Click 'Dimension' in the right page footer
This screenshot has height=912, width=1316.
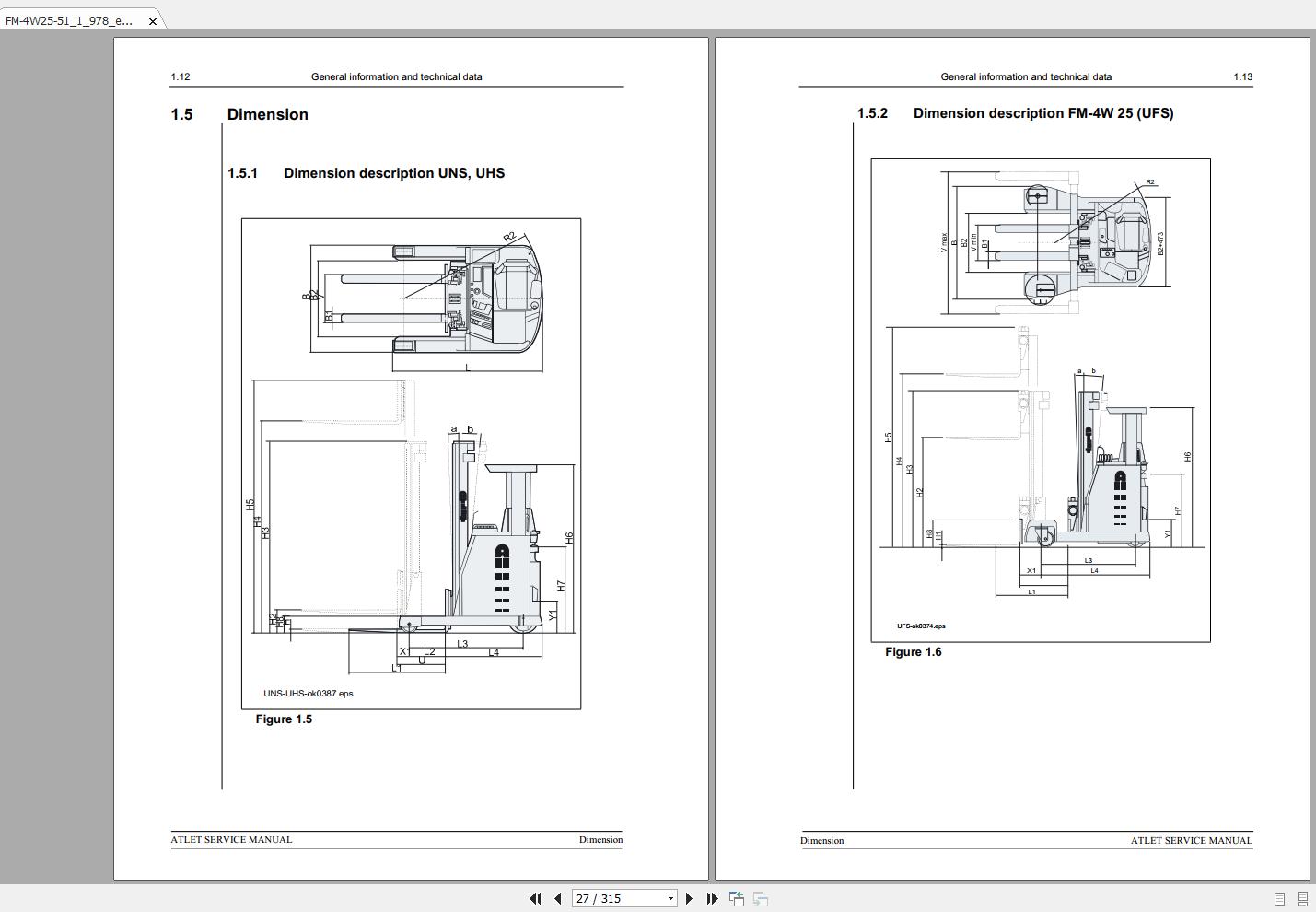tap(822, 840)
